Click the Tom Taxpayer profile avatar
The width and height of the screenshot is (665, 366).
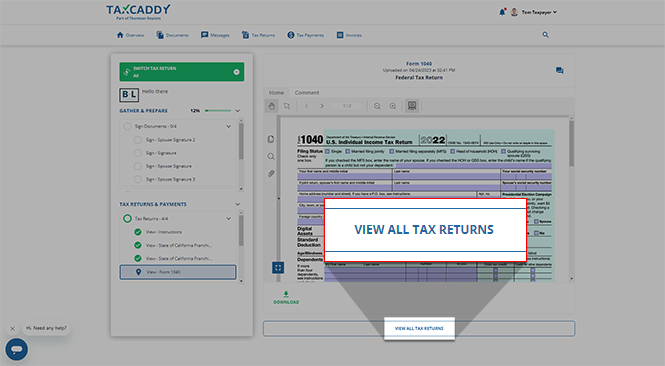coord(514,12)
